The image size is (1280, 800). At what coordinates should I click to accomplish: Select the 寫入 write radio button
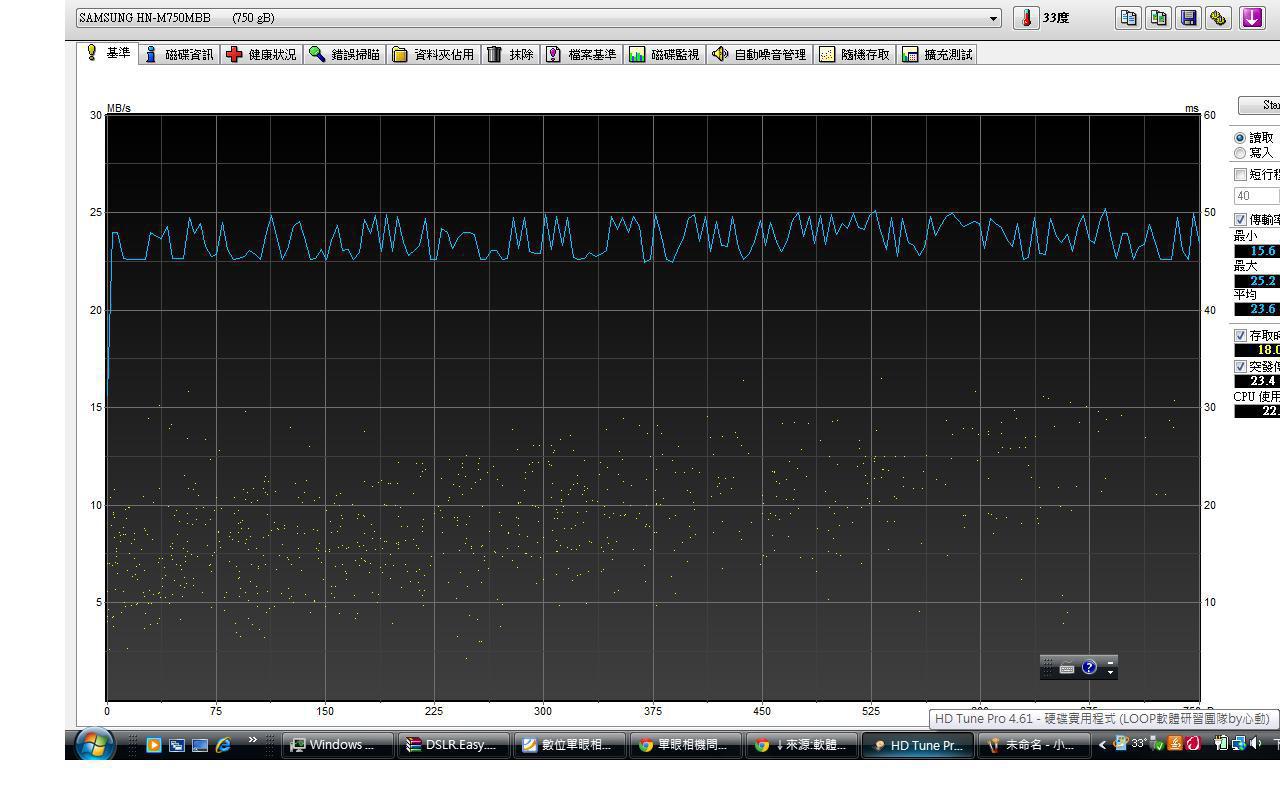coord(1240,153)
